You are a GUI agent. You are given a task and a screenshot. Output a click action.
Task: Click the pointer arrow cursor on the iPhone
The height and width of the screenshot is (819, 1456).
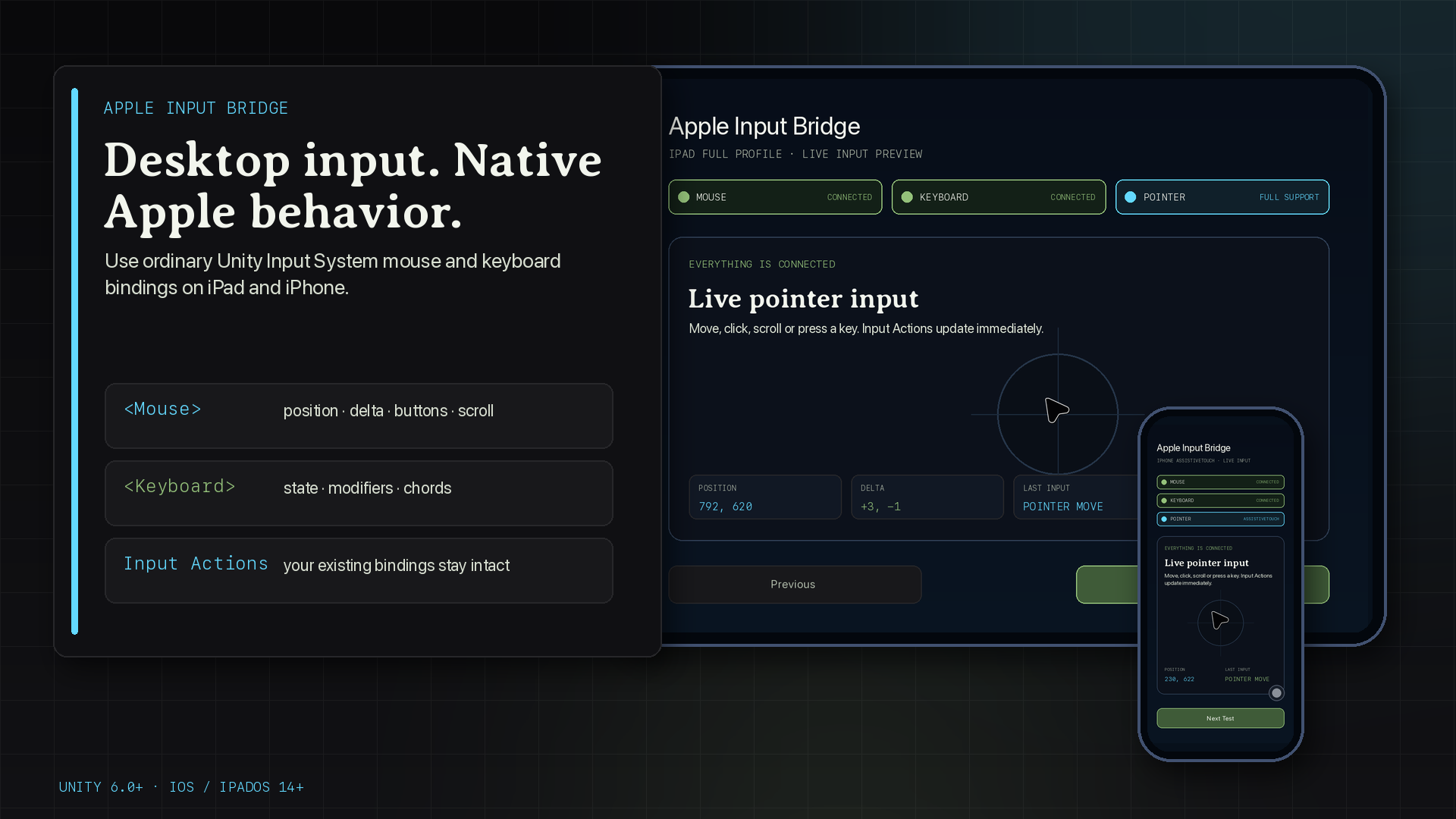pyautogui.click(x=1219, y=620)
